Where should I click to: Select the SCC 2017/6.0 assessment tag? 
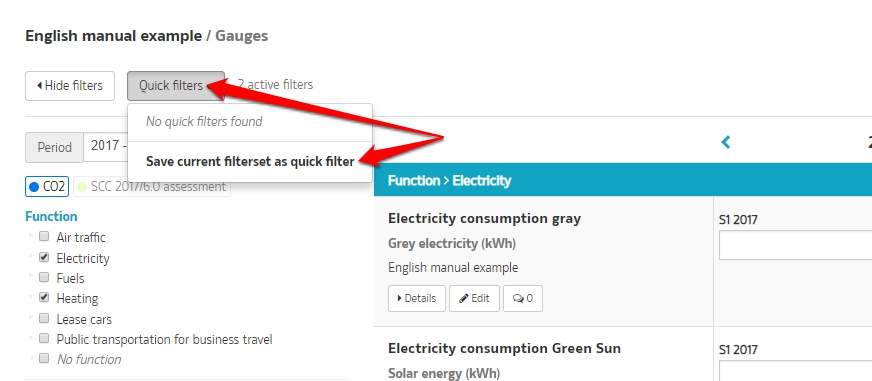click(x=152, y=187)
